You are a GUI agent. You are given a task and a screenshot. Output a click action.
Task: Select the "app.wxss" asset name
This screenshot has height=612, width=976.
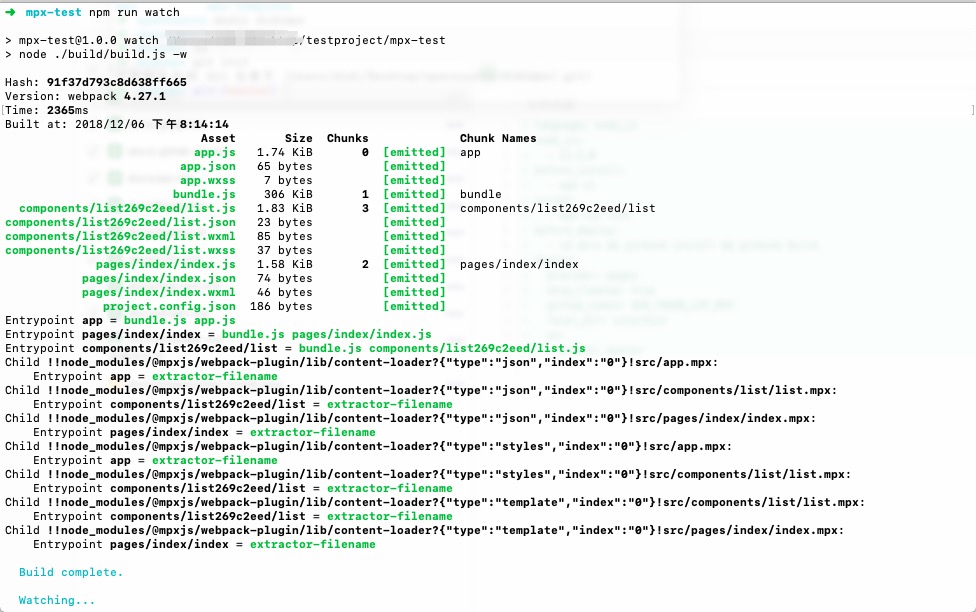(208, 181)
